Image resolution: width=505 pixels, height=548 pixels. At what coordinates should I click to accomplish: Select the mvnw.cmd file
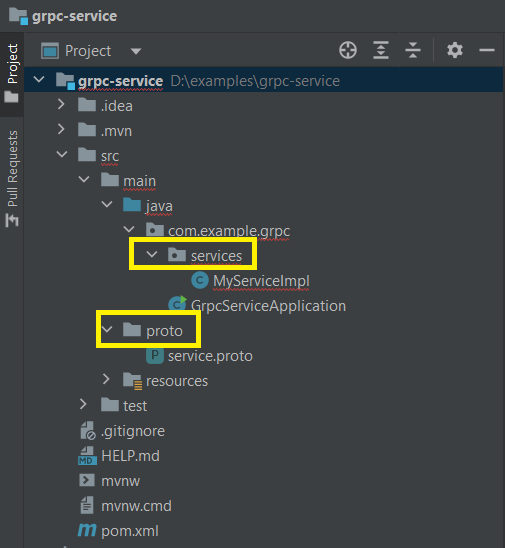point(126,506)
